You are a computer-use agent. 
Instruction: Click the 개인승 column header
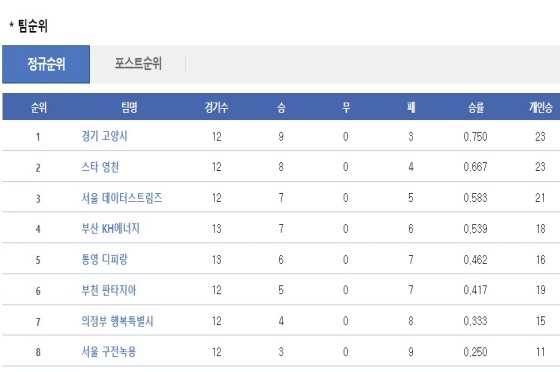(541, 107)
